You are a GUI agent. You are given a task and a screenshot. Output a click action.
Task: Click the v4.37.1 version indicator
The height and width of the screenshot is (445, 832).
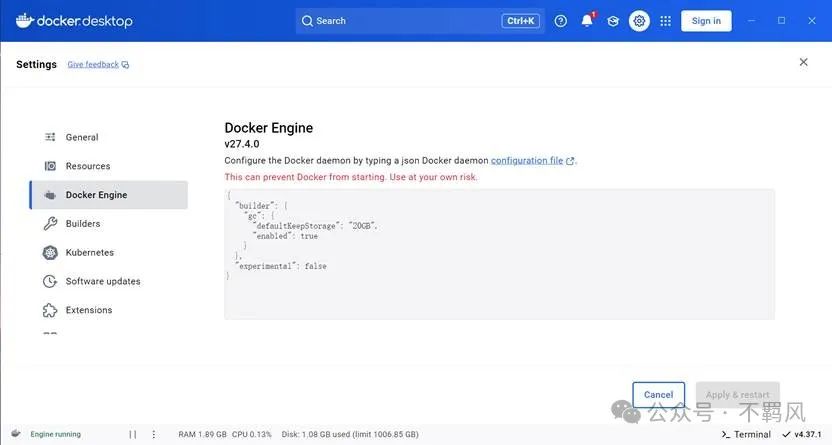[802, 434]
